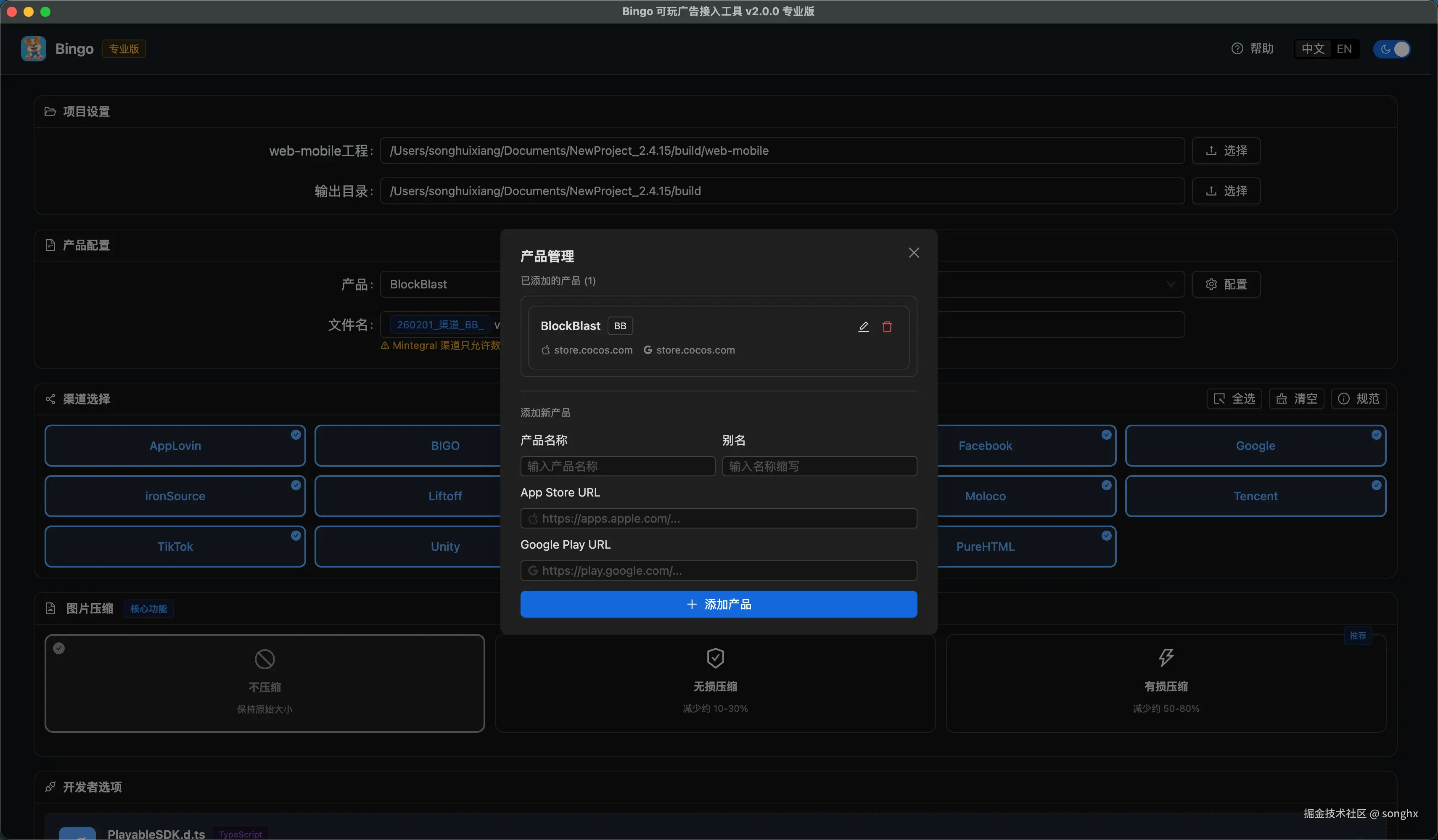Toggle the dark mode switch
The width and height of the screenshot is (1438, 840).
coord(1392,48)
